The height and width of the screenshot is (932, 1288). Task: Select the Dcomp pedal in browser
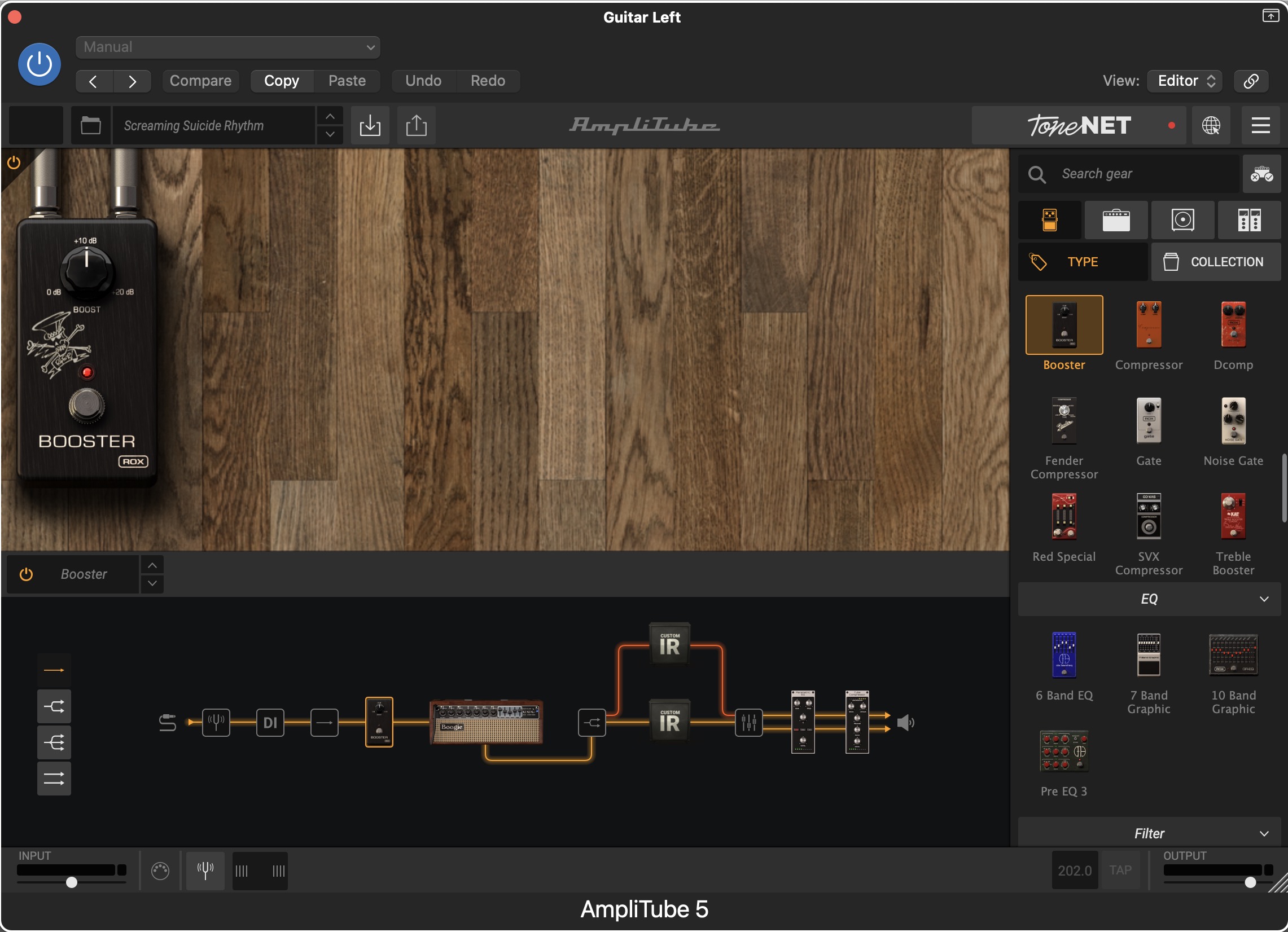tap(1233, 325)
